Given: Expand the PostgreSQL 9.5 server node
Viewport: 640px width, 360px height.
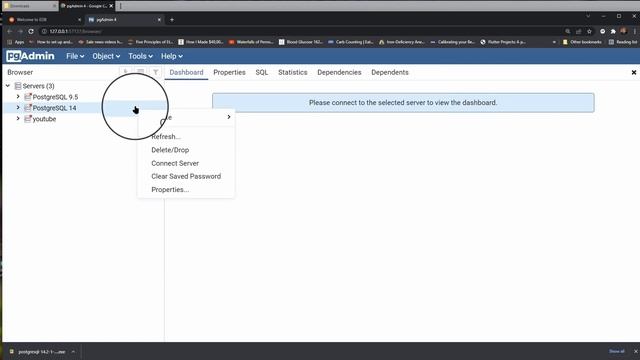Looking at the screenshot, I should click(18, 97).
